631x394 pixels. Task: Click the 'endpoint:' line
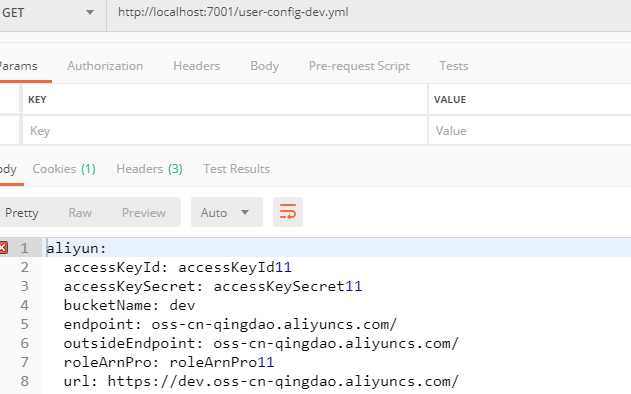click(x=230, y=324)
